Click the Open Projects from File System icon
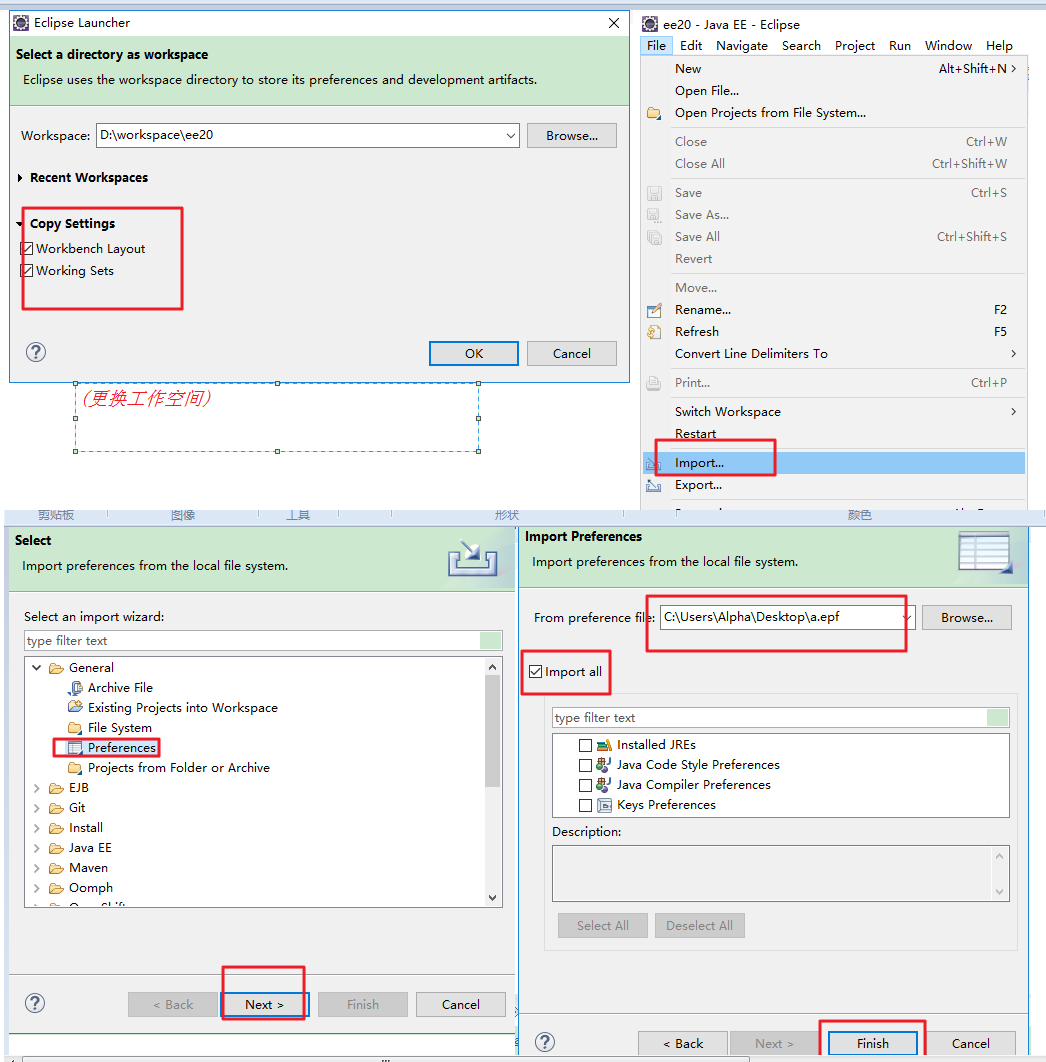The height and width of the screenshot is (1062, 1046). click(x=654, y=113)
